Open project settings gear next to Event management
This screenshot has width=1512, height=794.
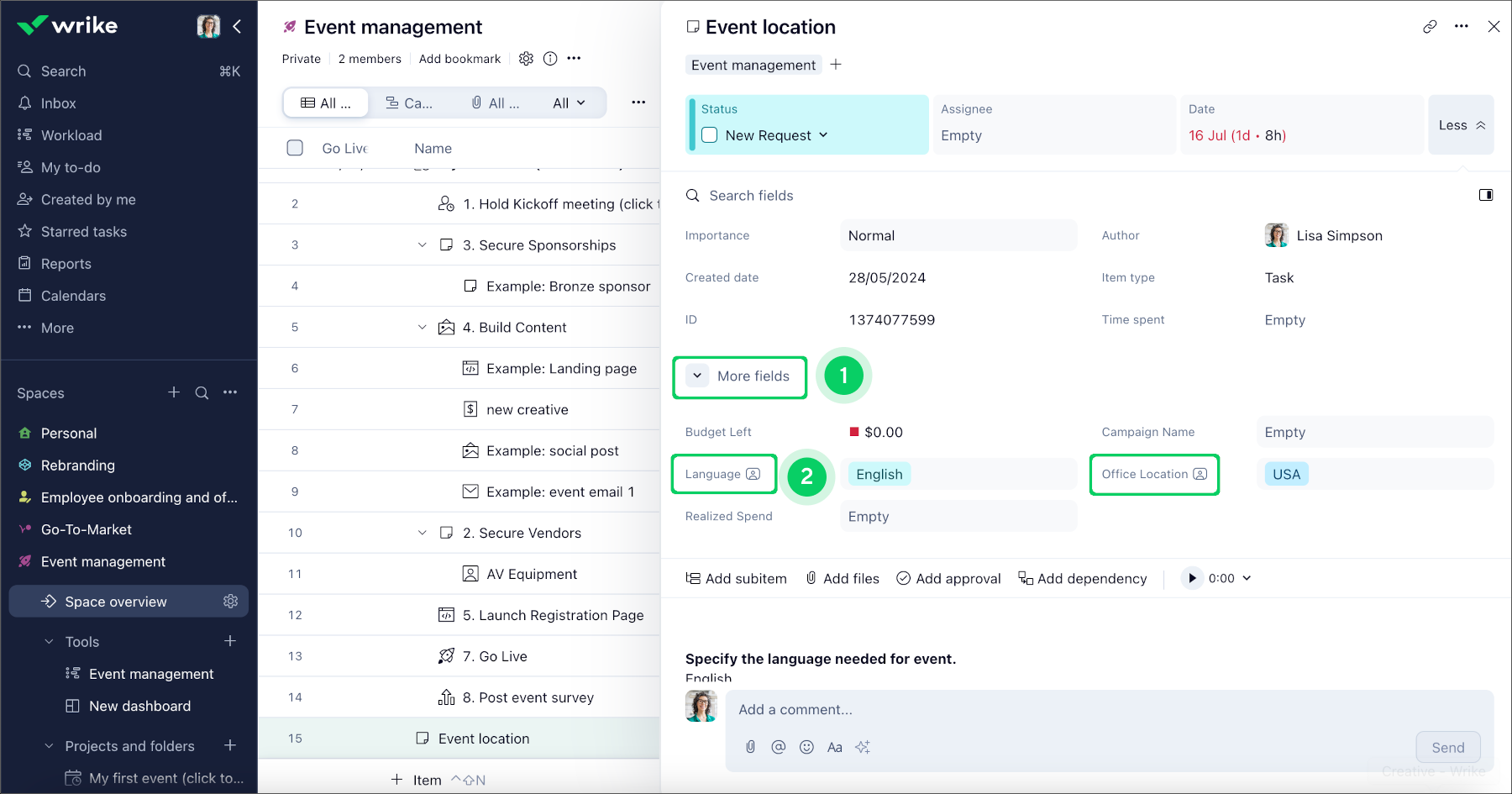[x=527, y=58]
